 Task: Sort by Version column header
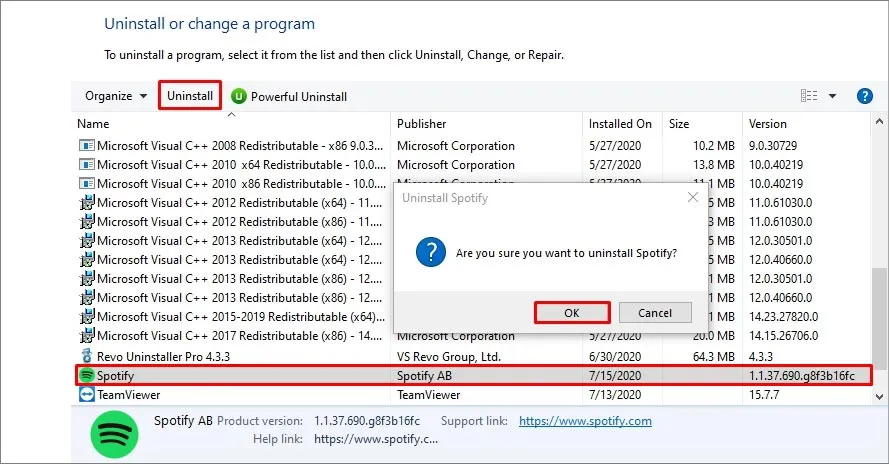pyautogui.click(x=768, y=124)
